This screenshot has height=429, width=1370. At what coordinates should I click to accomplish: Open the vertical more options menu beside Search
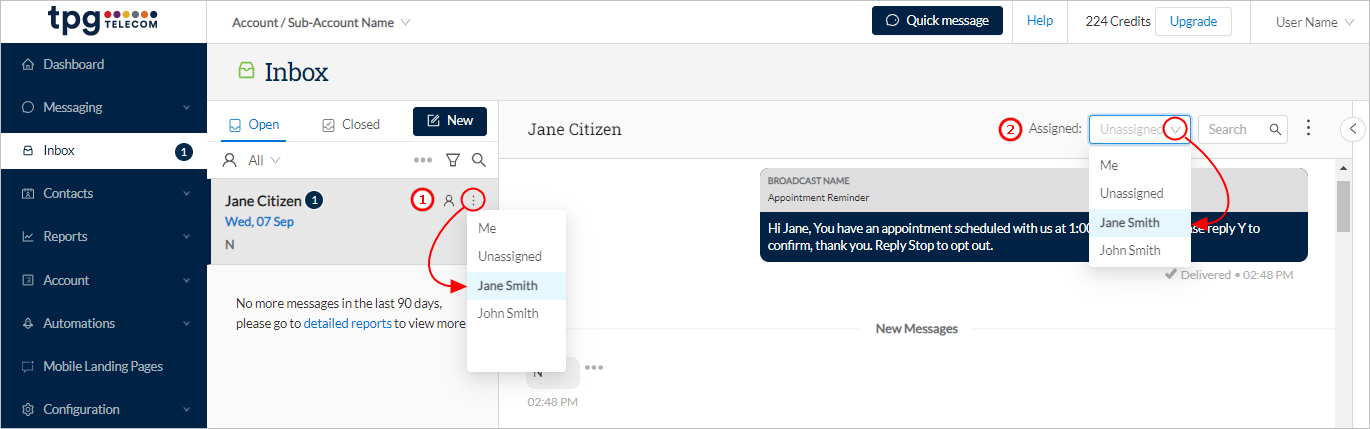tap(1308, 129)
